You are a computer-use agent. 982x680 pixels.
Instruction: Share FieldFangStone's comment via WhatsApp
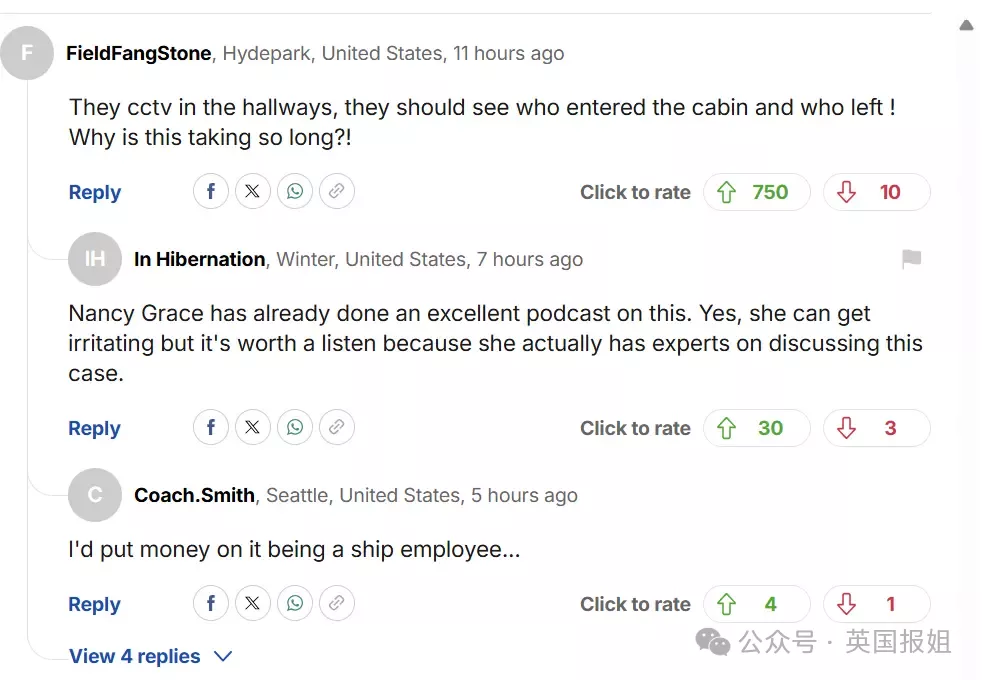[x=295, y=192]
